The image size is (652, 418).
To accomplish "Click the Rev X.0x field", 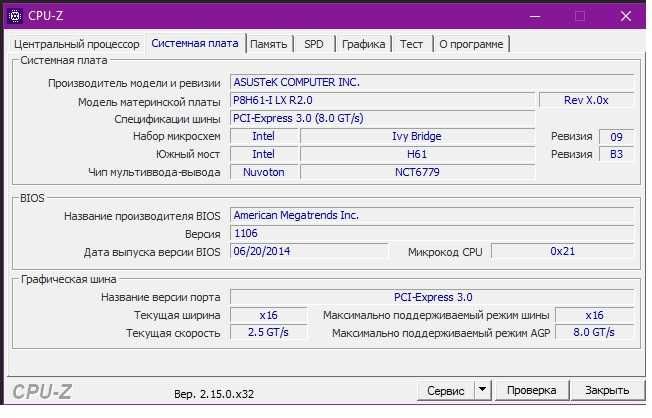I will (x=586, y=100).
